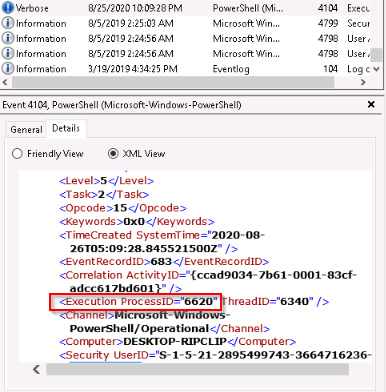Click event ID 4799 cell
The width and height of the screenshot is (386, 392).
328,23
